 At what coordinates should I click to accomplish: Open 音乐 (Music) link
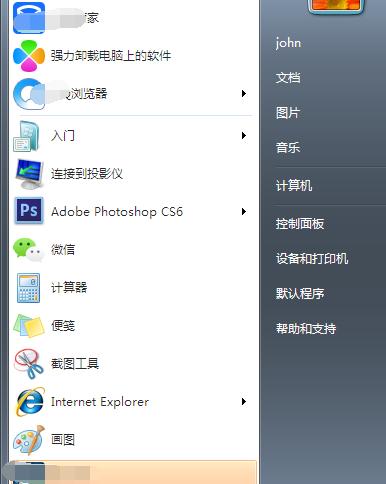pos(288,147)
